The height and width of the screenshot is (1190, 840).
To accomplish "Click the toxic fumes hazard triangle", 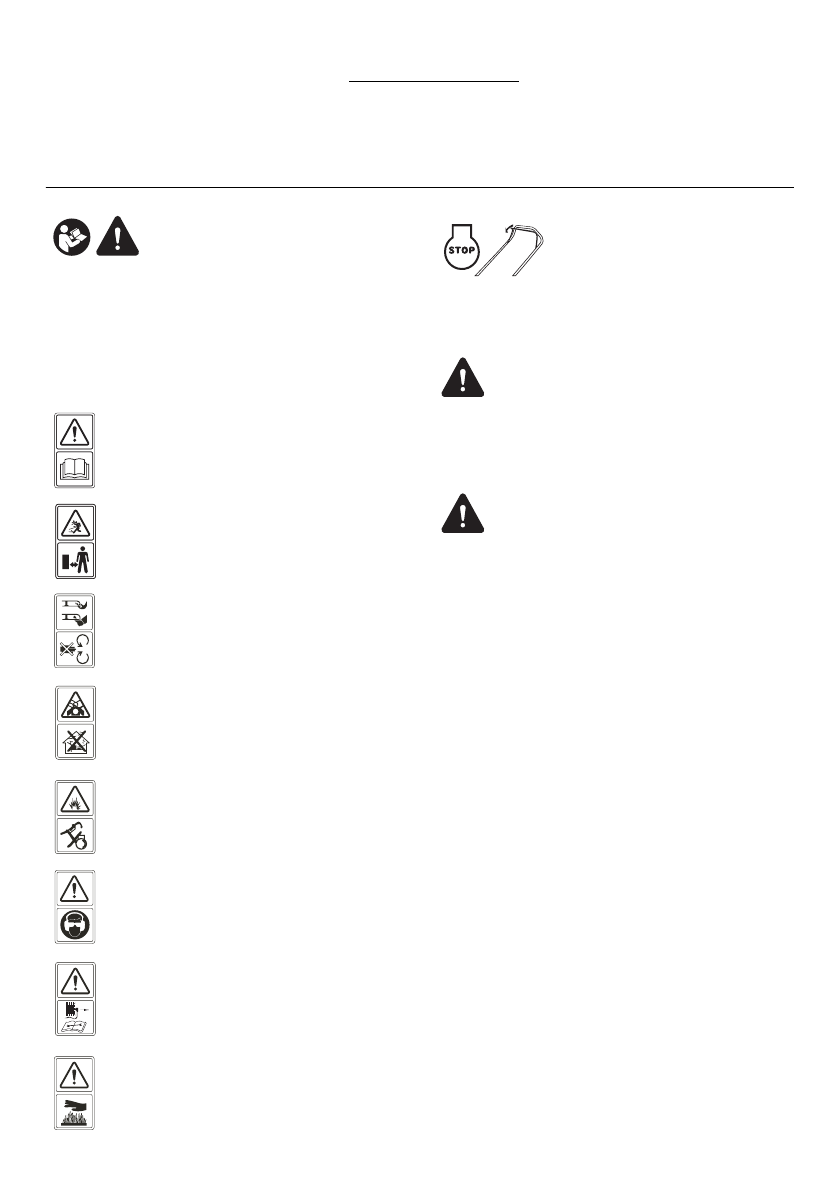I will tap(75, 705).
